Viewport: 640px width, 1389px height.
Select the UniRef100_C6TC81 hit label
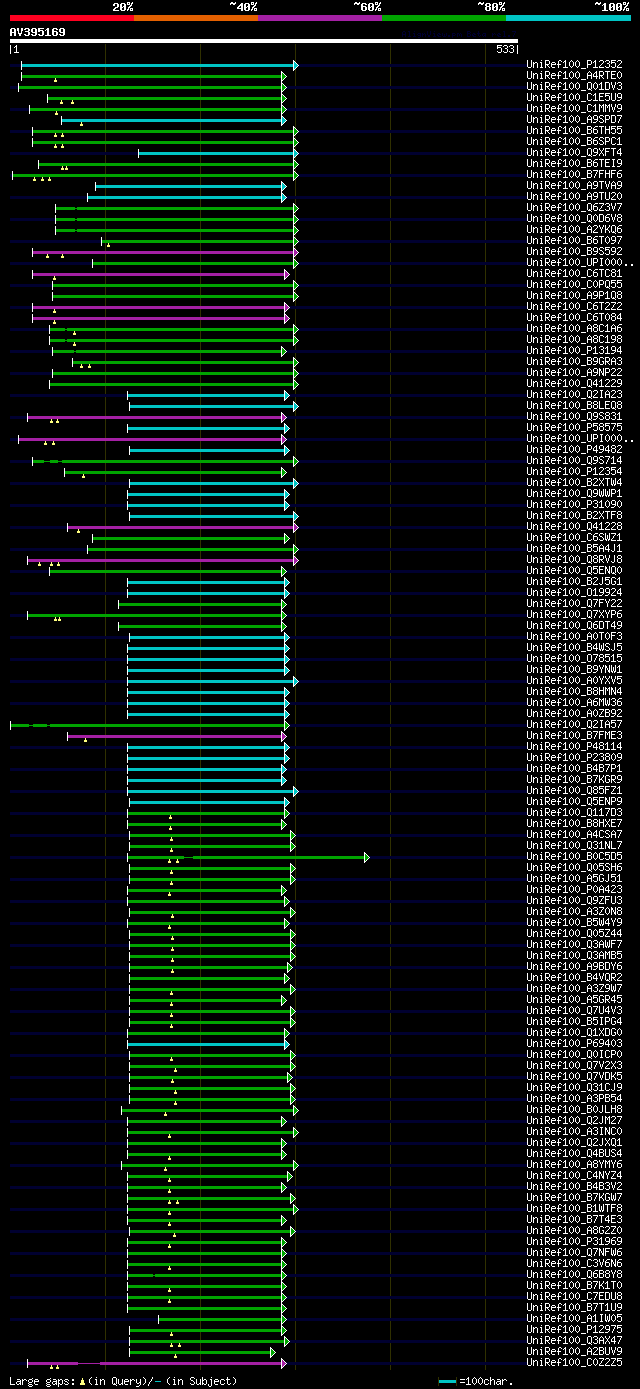tap(574, 274)
